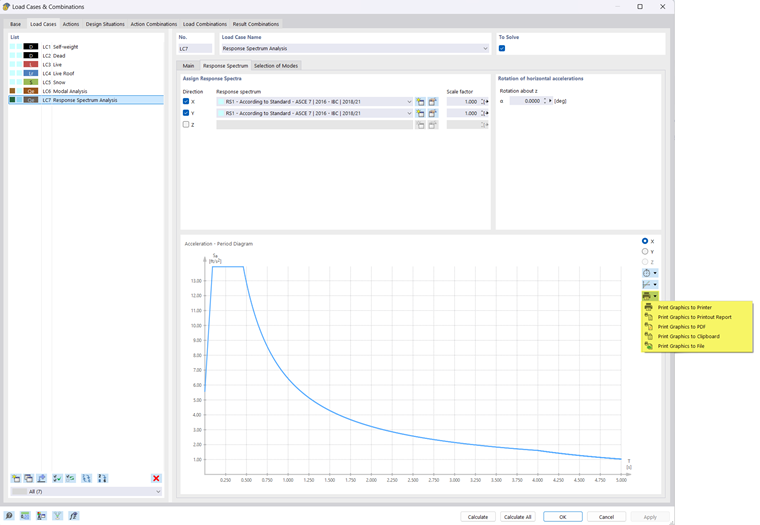Click the clock settings icon beside diagram

[x=647, y=273]
